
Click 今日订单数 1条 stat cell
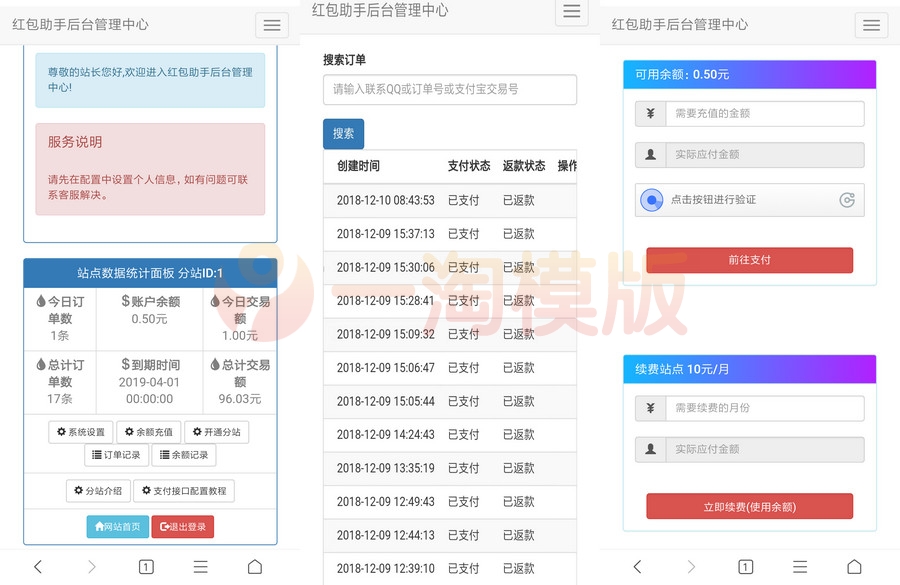(60, 319)
